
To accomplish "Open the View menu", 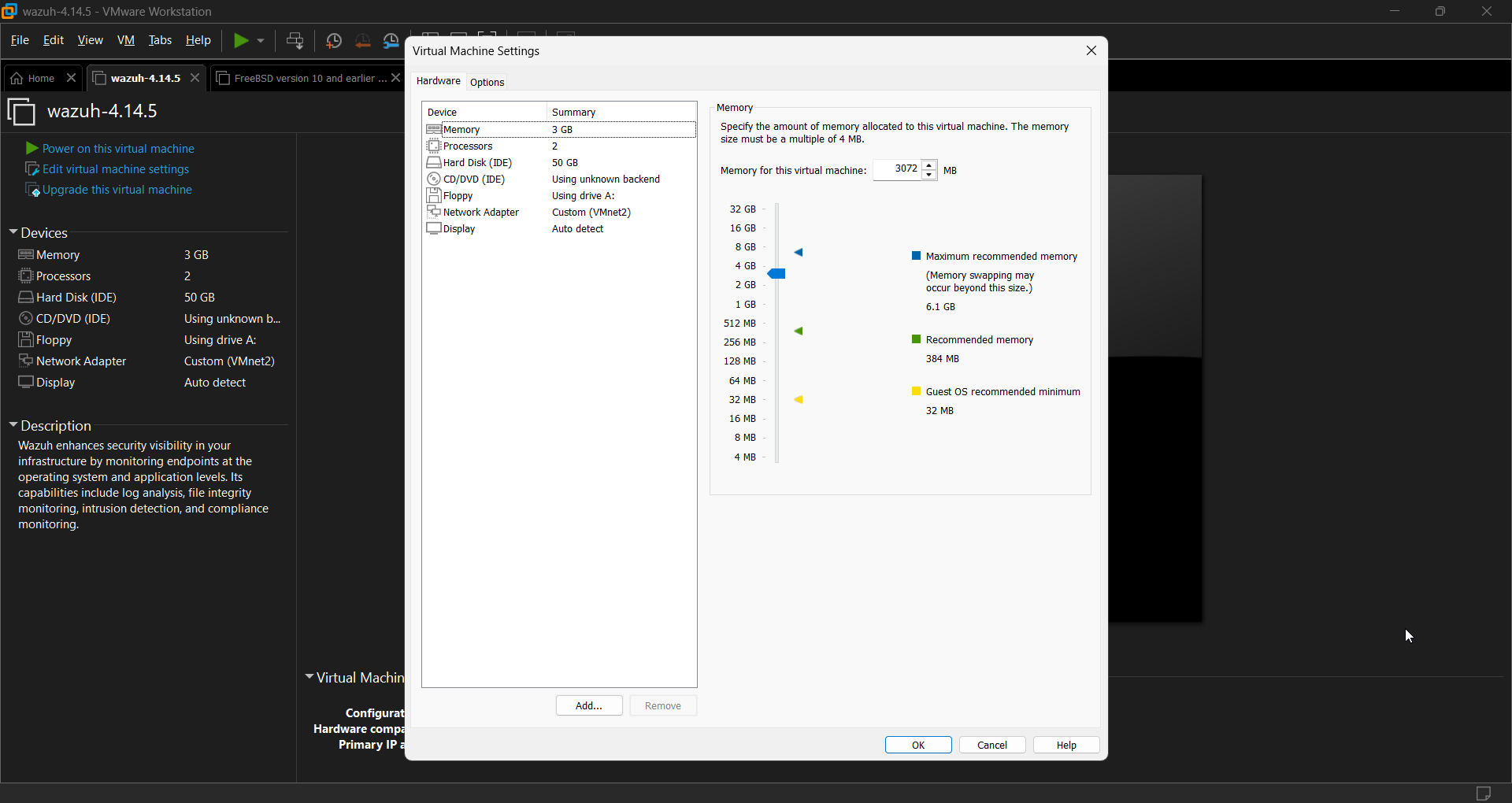I will pos(91,40).
